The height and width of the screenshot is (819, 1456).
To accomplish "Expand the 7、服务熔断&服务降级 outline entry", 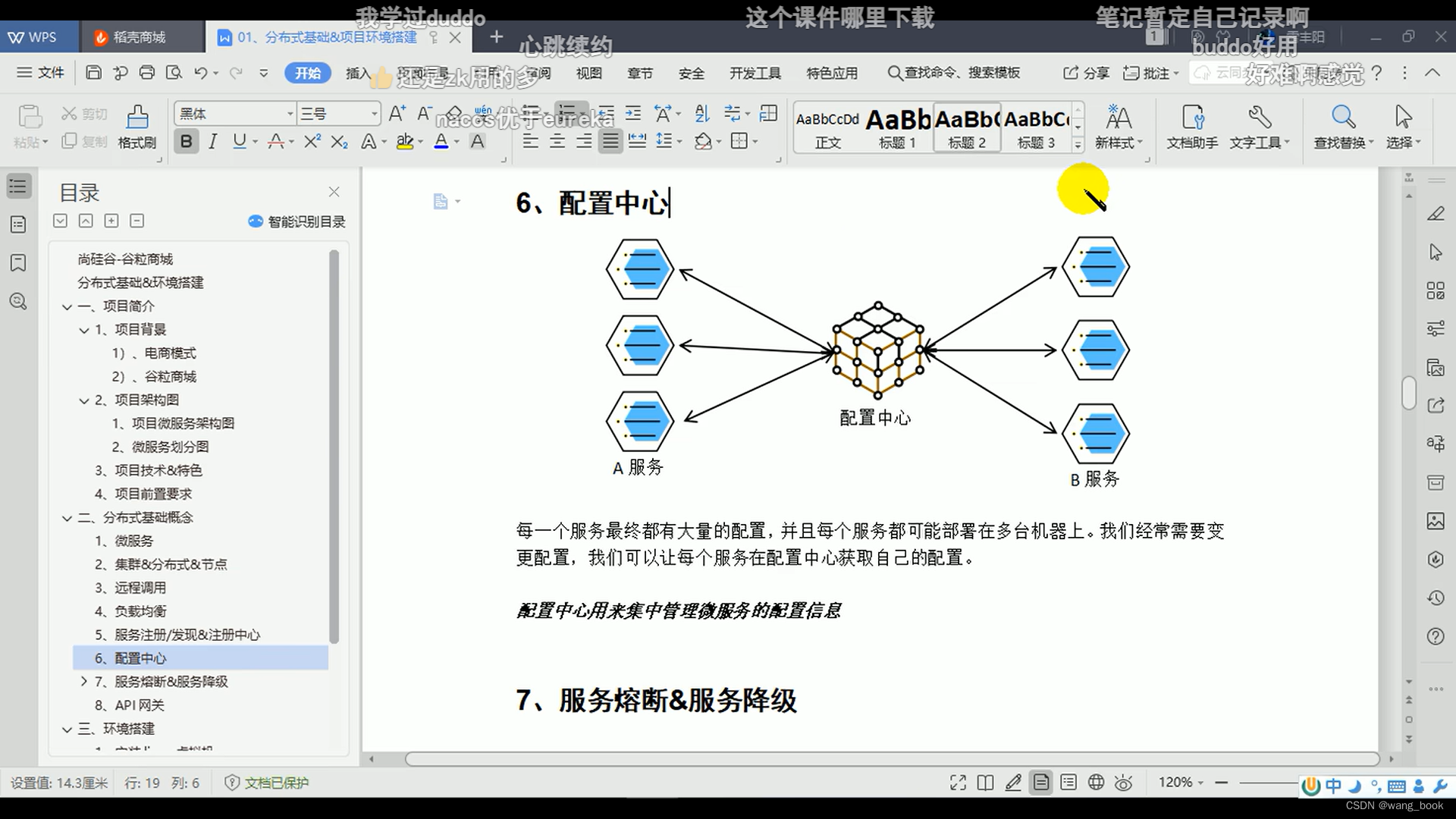I will pos(85,682).
